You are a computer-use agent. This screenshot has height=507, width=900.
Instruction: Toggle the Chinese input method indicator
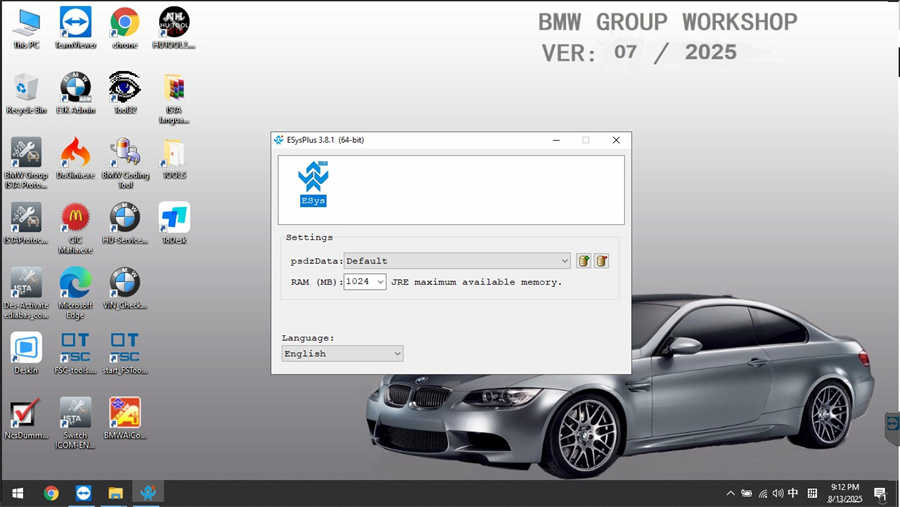[x=793, y=493]
